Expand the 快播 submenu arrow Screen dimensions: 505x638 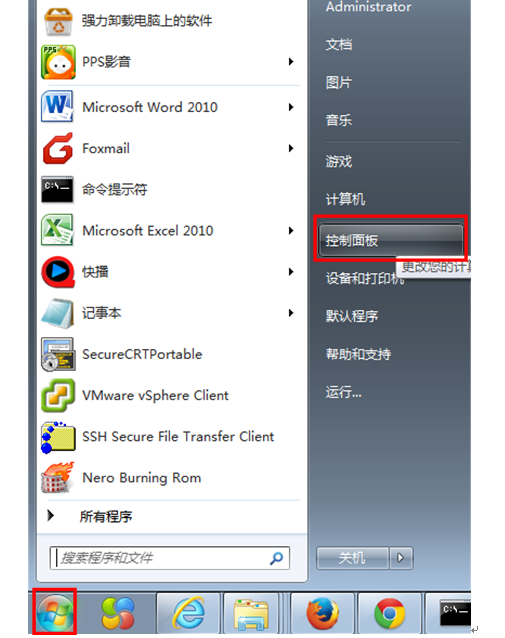pyautogui.click(x=291, y=272)
